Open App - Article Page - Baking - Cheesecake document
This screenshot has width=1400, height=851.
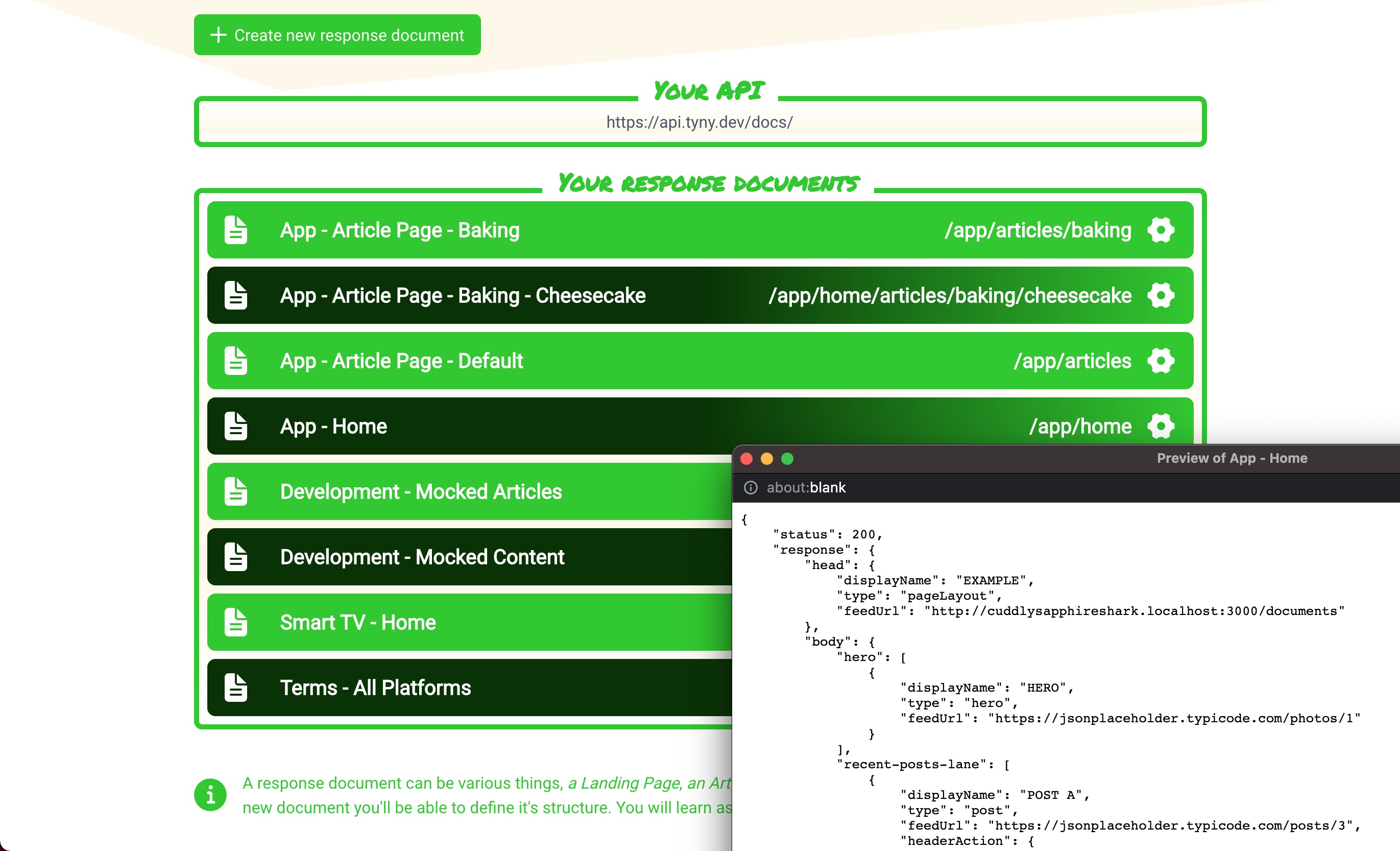point(463,296)
